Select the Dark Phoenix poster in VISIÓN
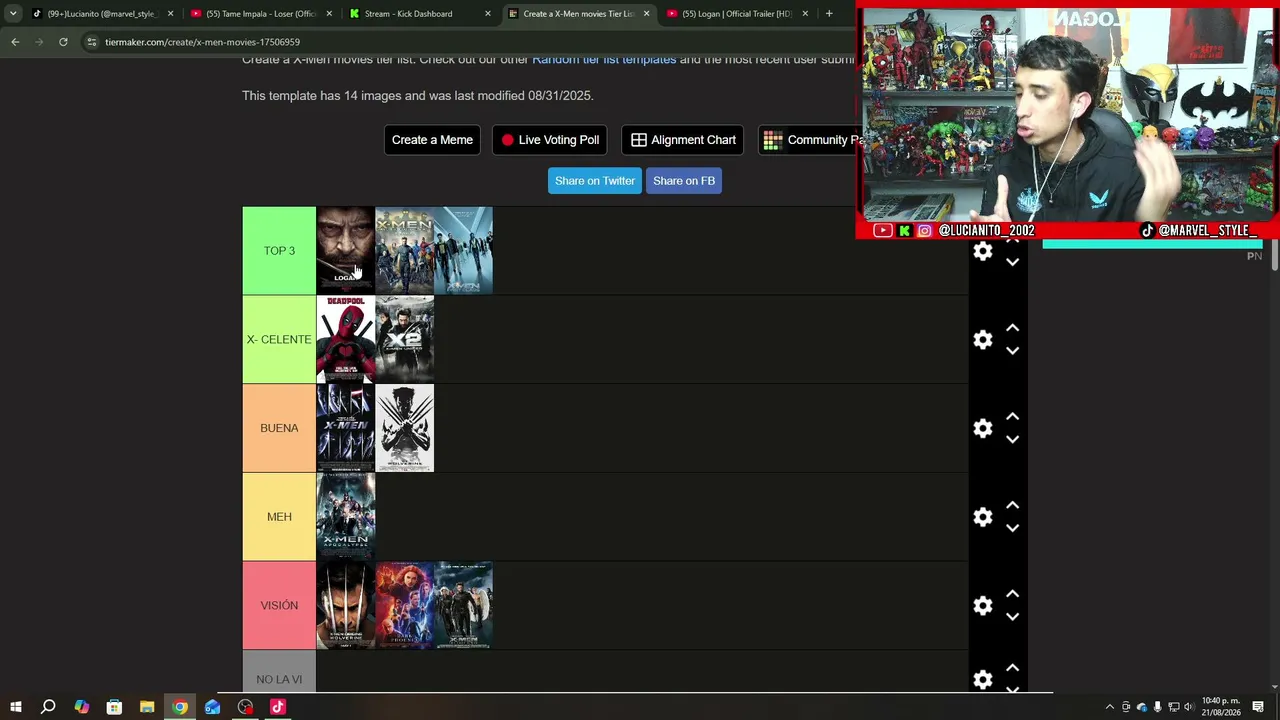 click(405, 606)
